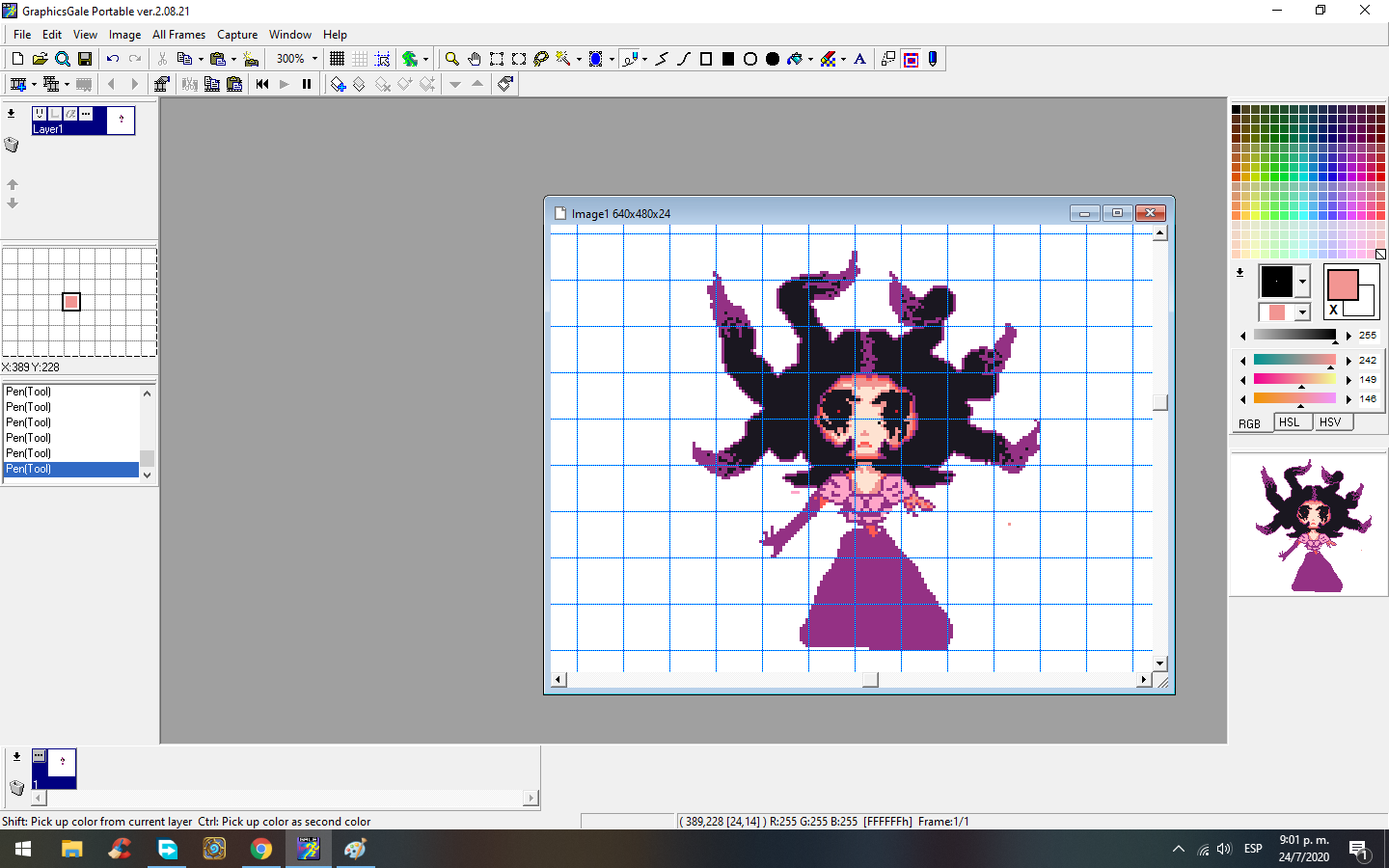Viewport: 1389px width, 868px height.
Task: Open the View menu
Action: click(x=85, y=35)
